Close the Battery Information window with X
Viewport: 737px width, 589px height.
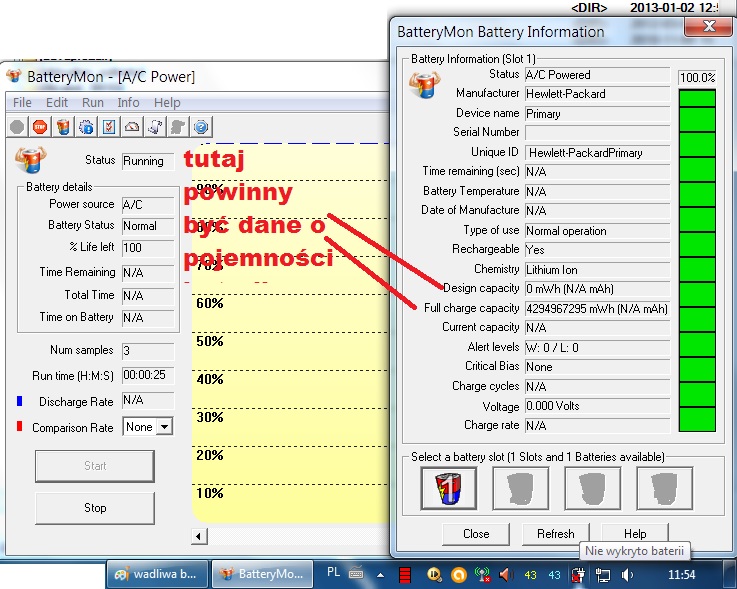click(708, 26)
